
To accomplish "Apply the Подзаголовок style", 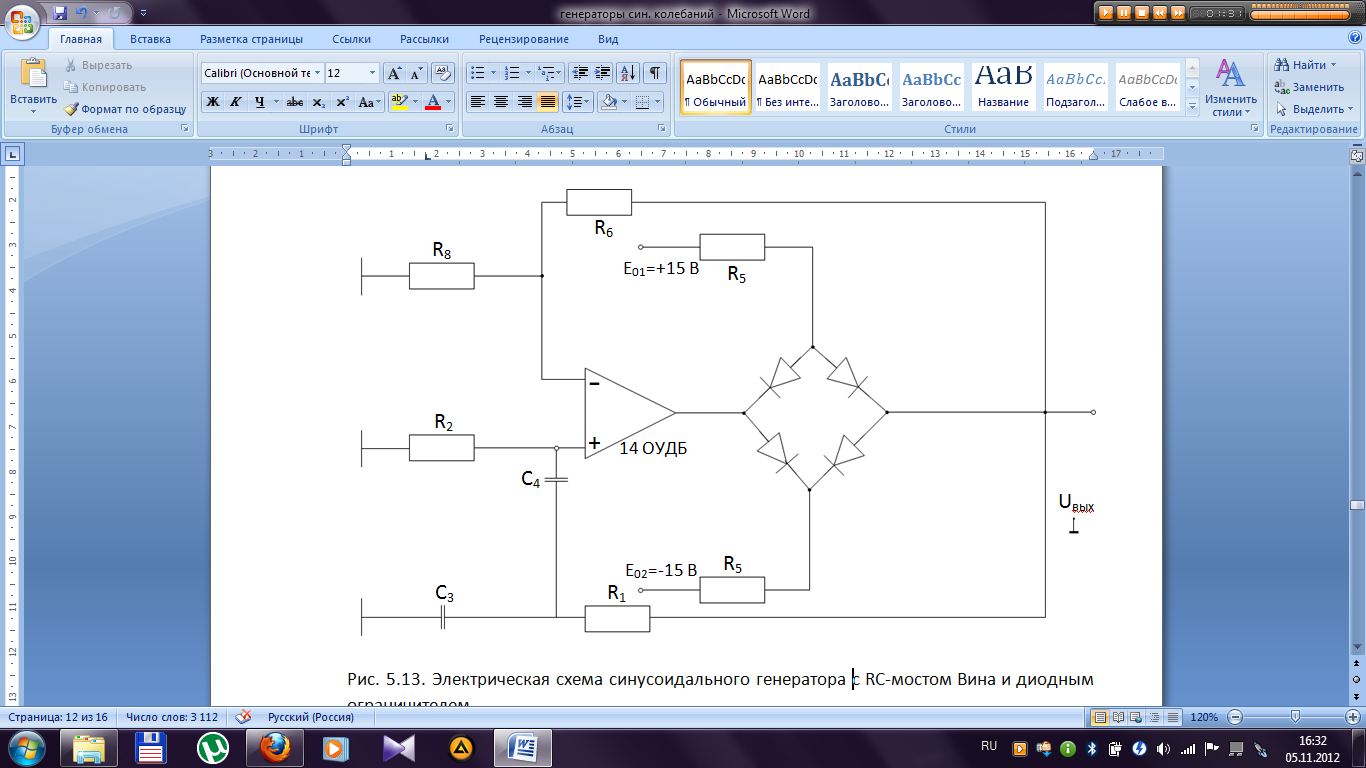I will click(x=1075, y=87).
